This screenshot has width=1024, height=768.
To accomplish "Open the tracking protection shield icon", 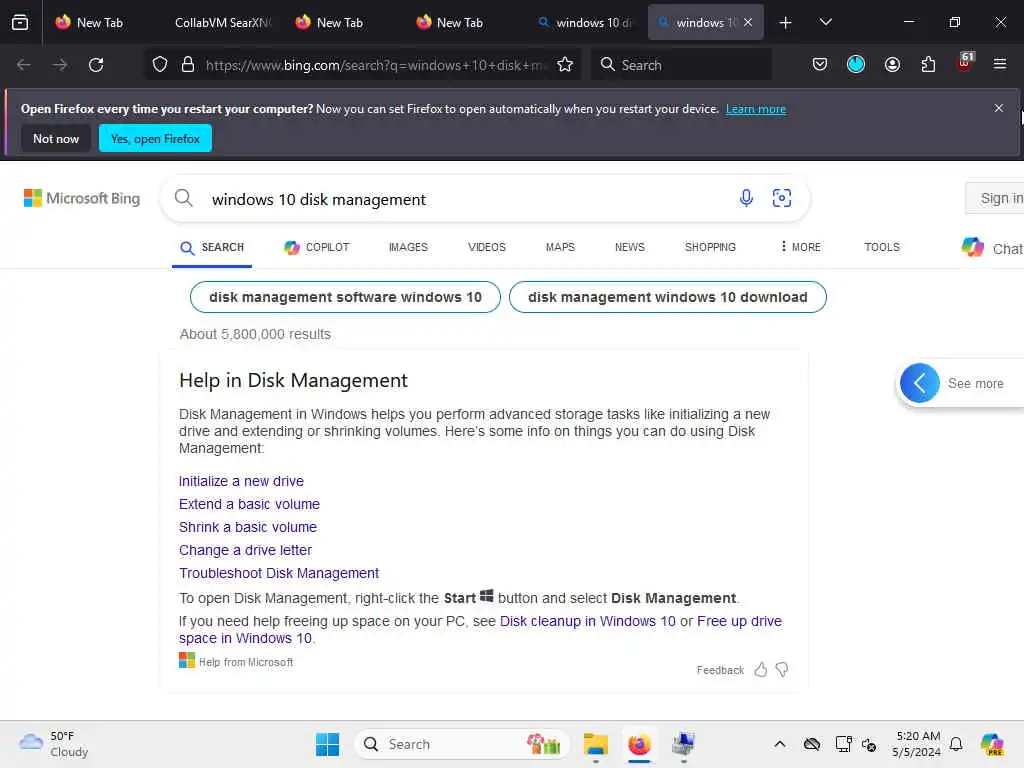I will point(160,65).
